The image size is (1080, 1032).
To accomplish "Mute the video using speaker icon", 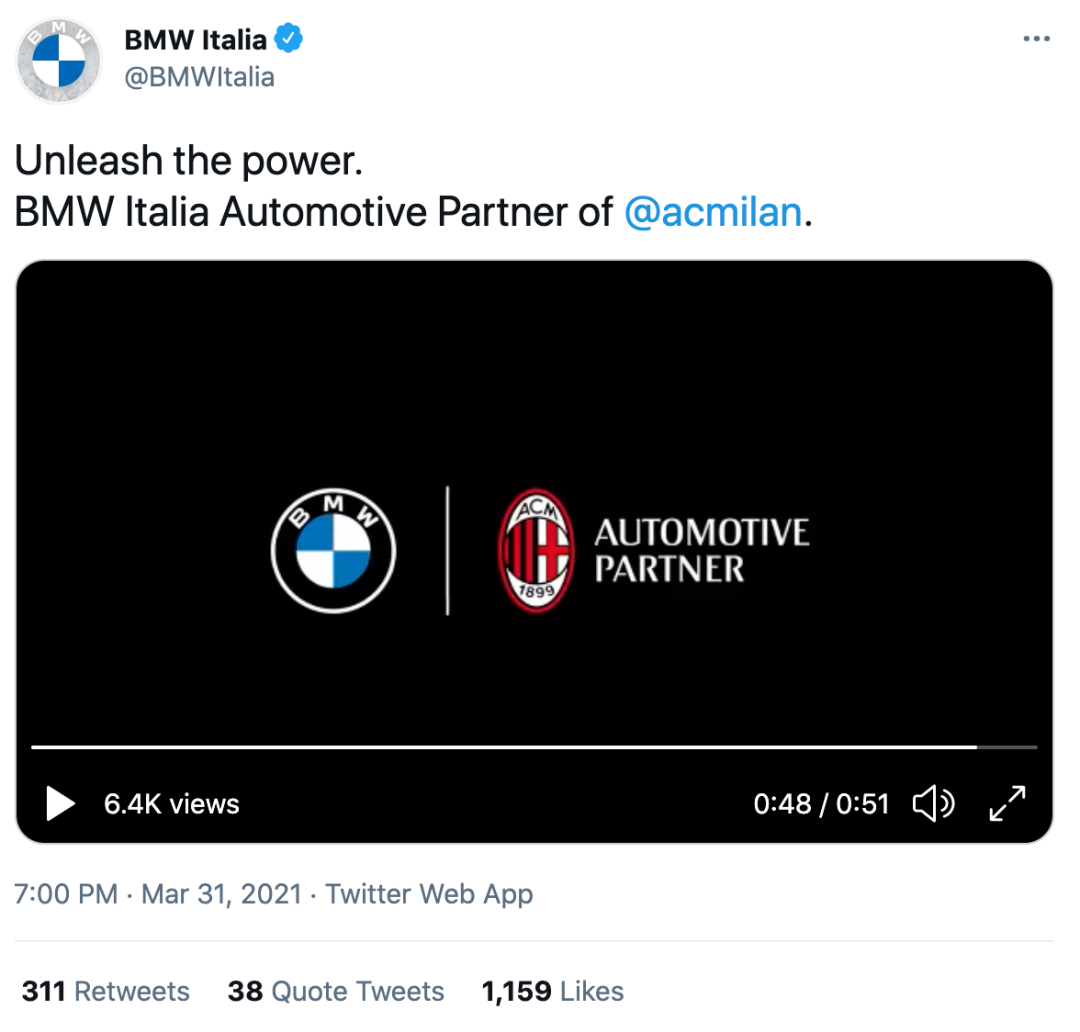I will (x=933, y=803).
